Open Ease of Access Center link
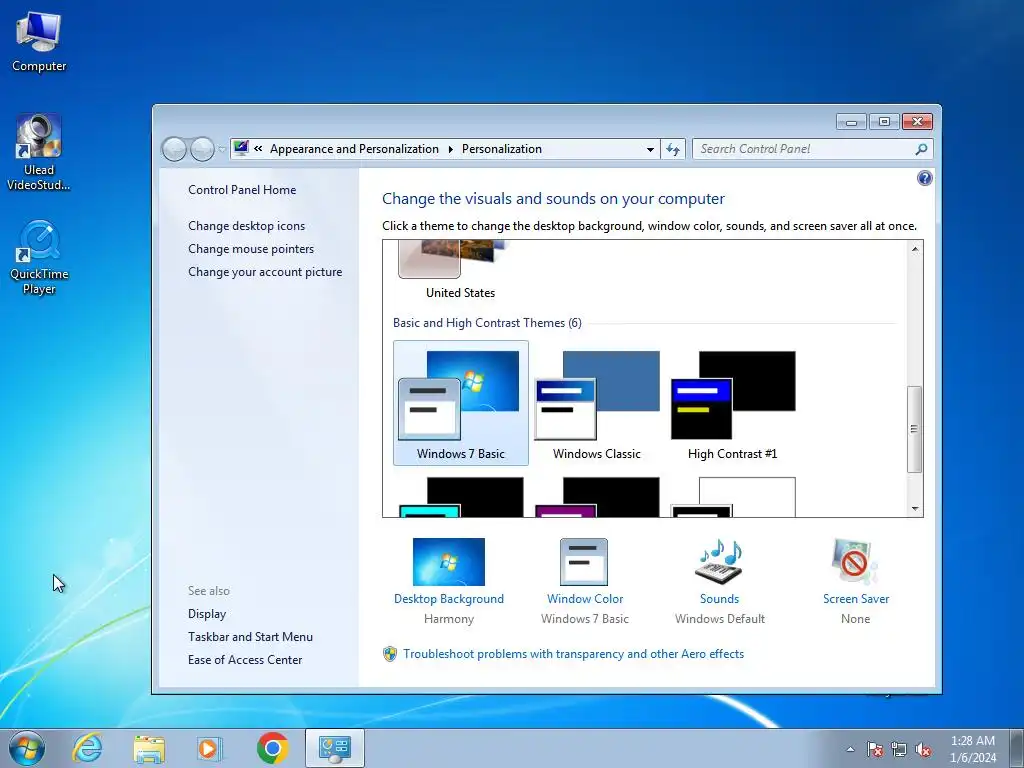Screen dimensions: 1024x768 pyautogui.click(x=245, y=660)
